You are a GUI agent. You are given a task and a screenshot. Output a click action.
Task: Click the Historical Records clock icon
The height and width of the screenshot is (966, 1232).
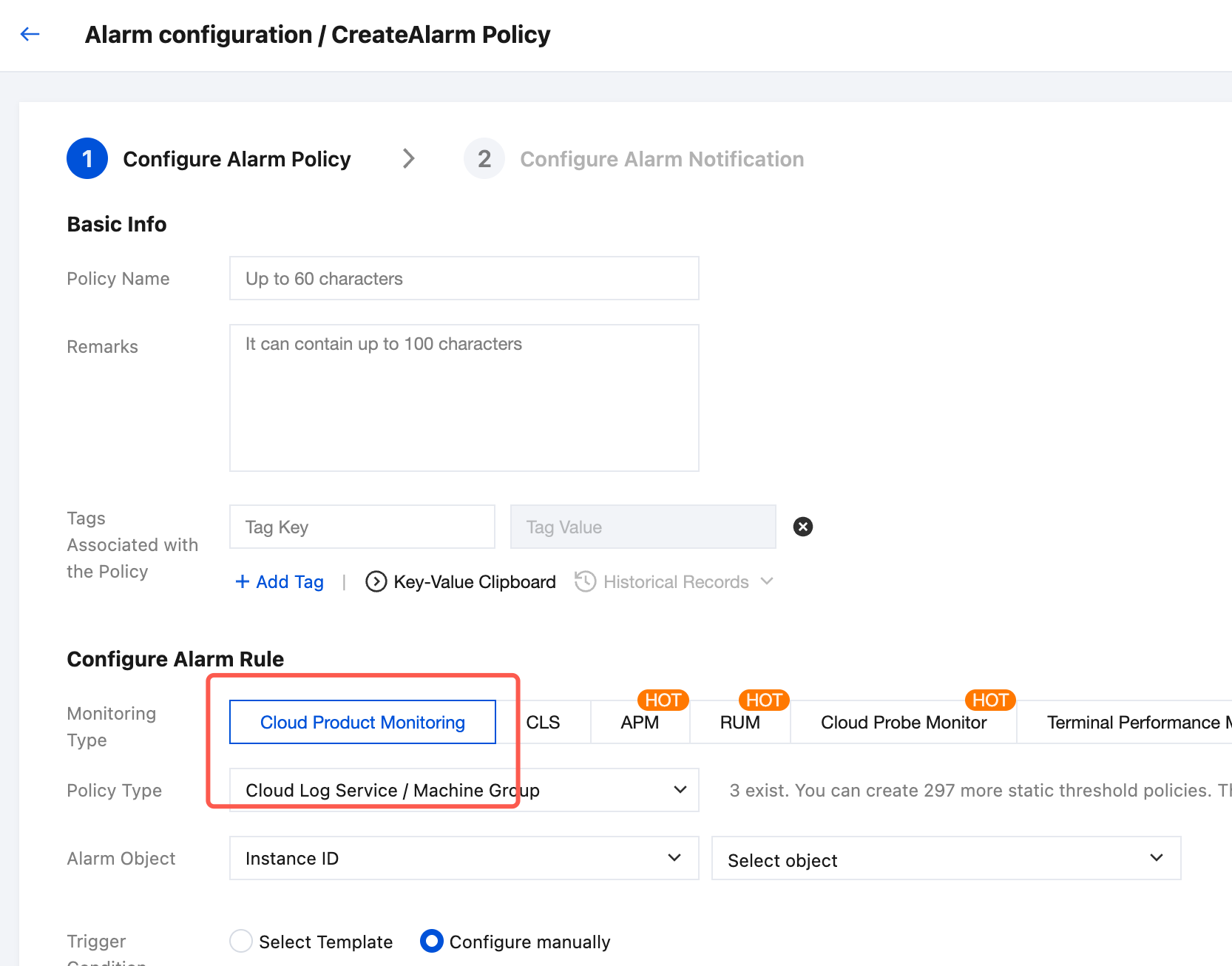[x=586, y=582]
